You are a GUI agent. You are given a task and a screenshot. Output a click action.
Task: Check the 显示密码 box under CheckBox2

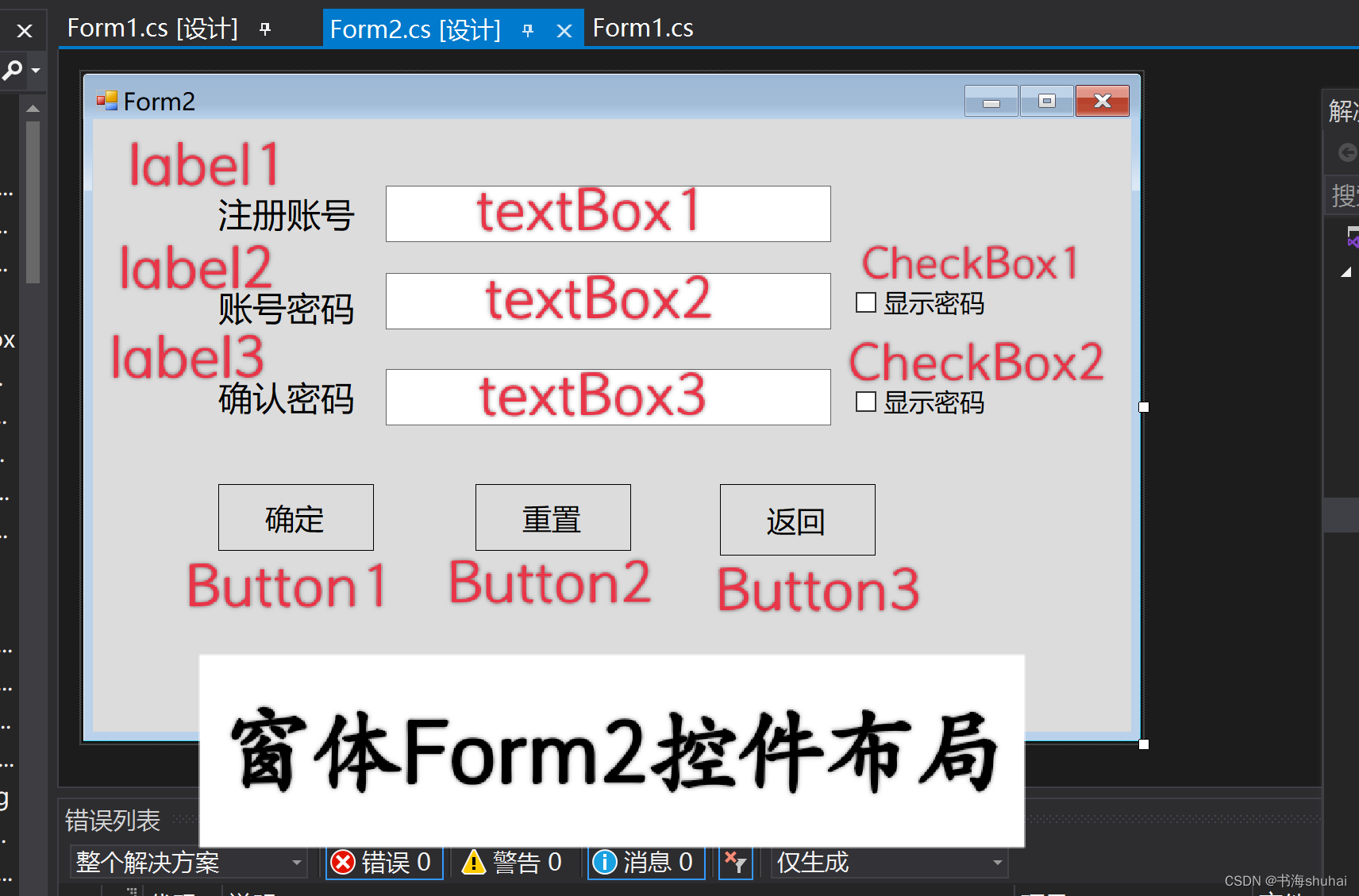point(866,402)
